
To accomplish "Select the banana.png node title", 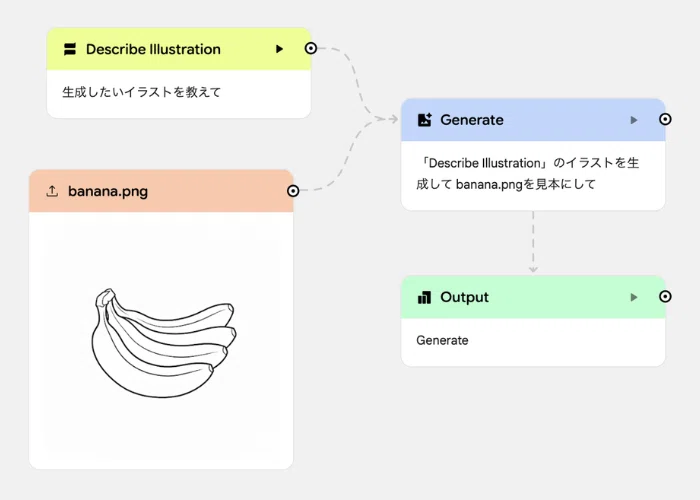I will point(108,192).
